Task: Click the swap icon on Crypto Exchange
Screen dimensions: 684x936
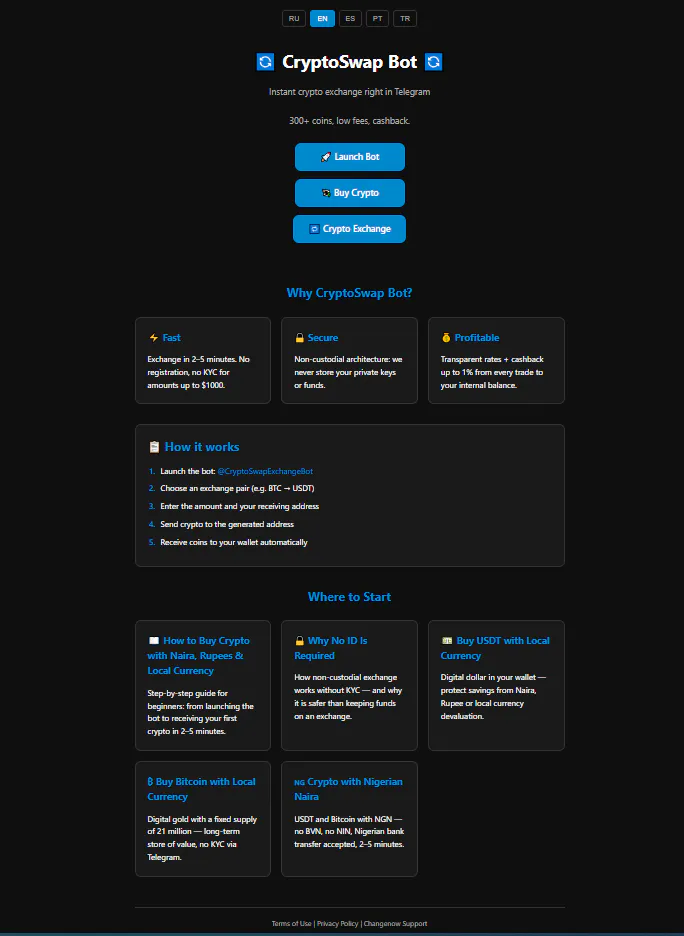Action: click(314, 229)
